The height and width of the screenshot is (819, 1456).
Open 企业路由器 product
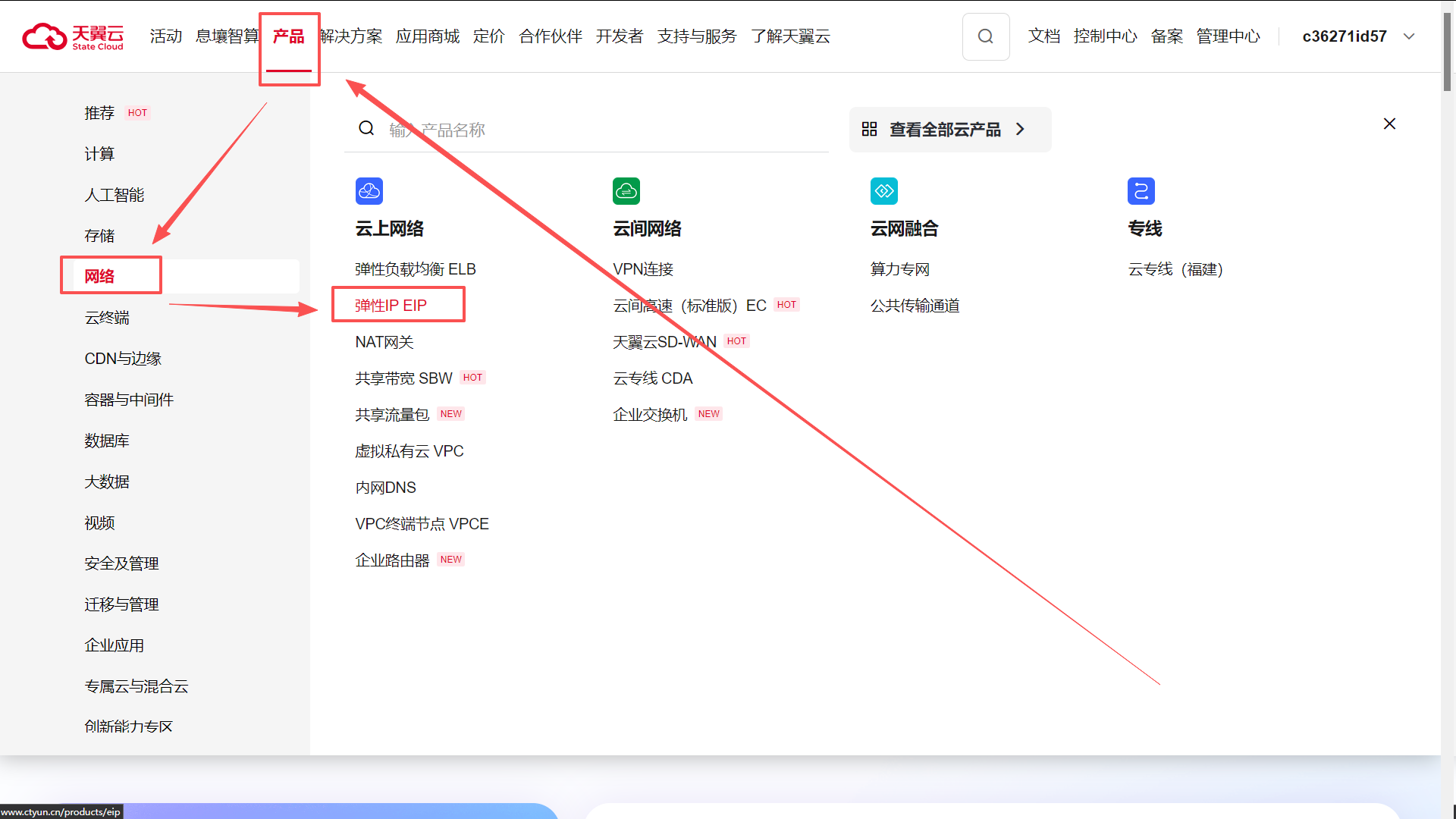point(392,560)
